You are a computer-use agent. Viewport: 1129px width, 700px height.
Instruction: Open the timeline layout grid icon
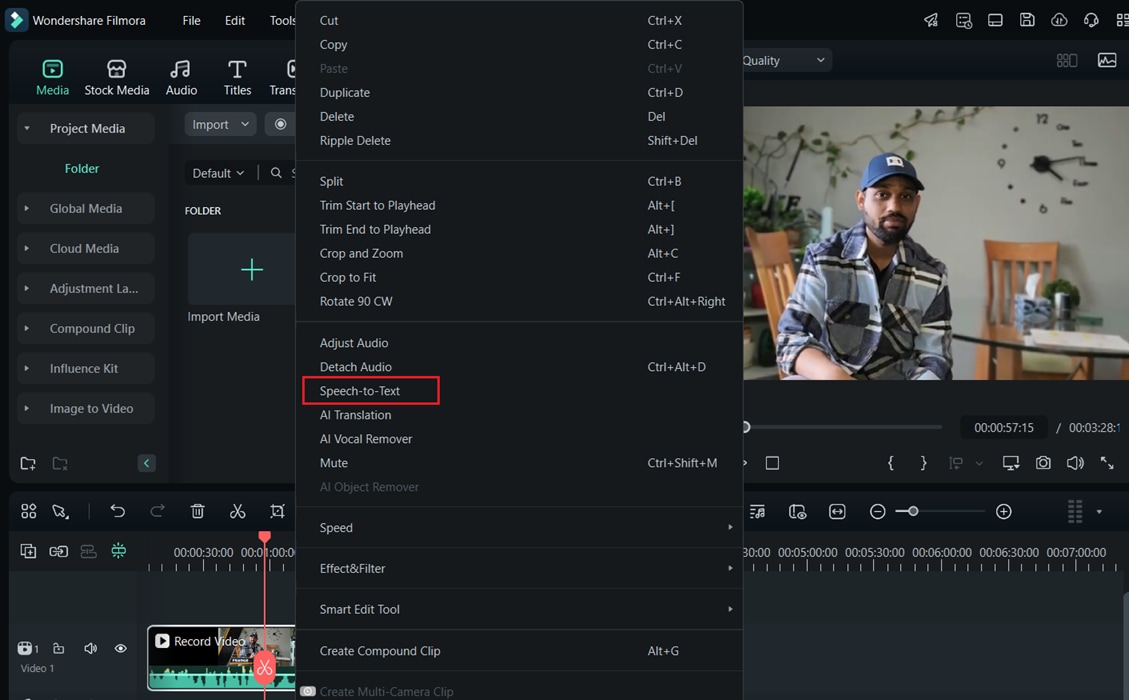click(29, 511)
